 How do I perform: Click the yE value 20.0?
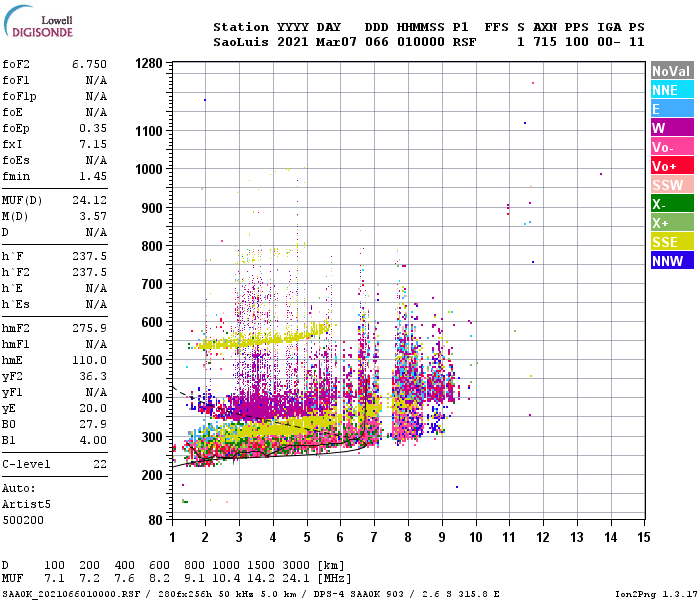[93, 408]
